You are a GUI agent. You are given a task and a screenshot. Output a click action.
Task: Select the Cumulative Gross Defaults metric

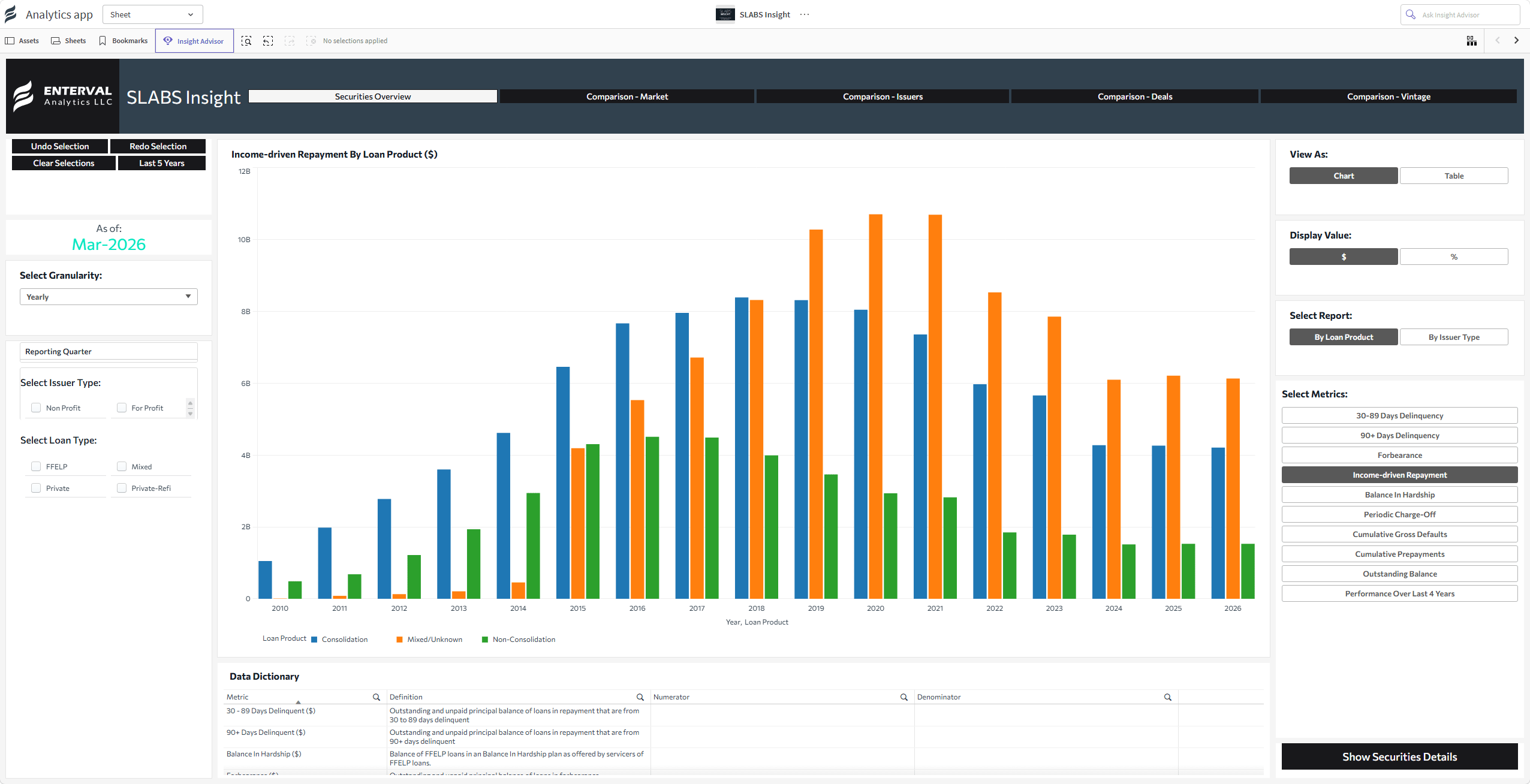[1400, 534]
